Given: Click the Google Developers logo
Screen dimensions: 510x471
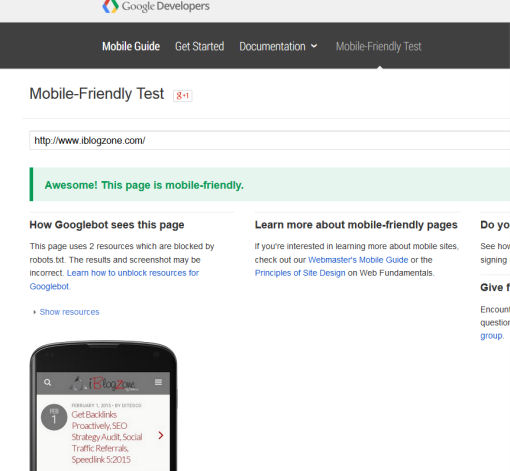Looking at the screenshot, I should (x=156, y=6).
